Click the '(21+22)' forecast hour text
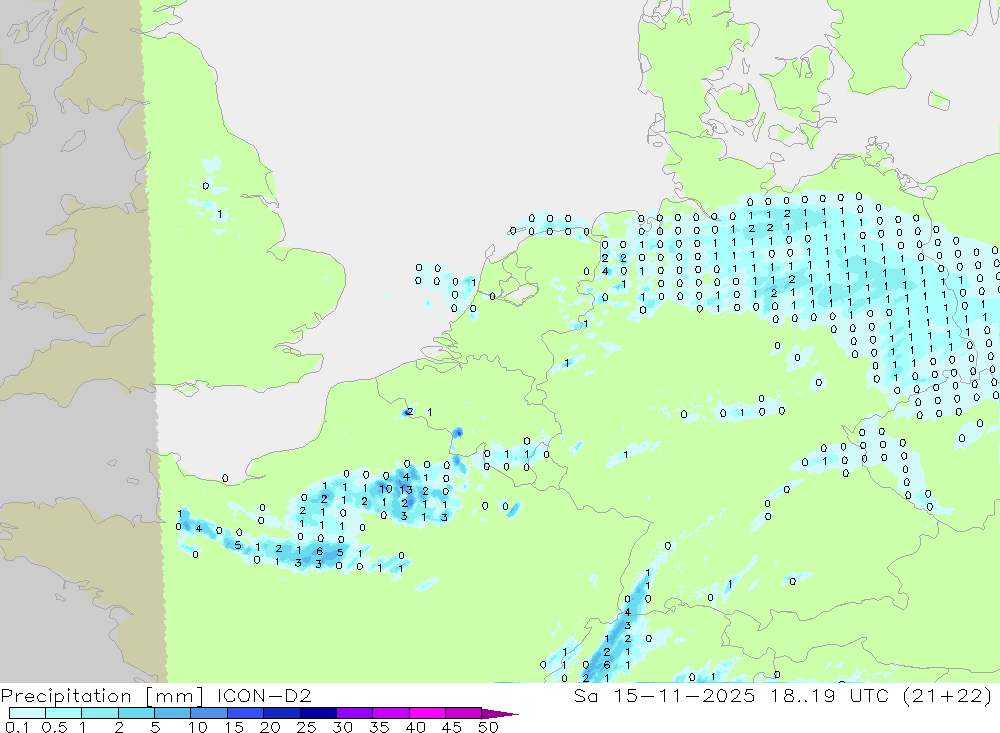 [x=947, y=695]
